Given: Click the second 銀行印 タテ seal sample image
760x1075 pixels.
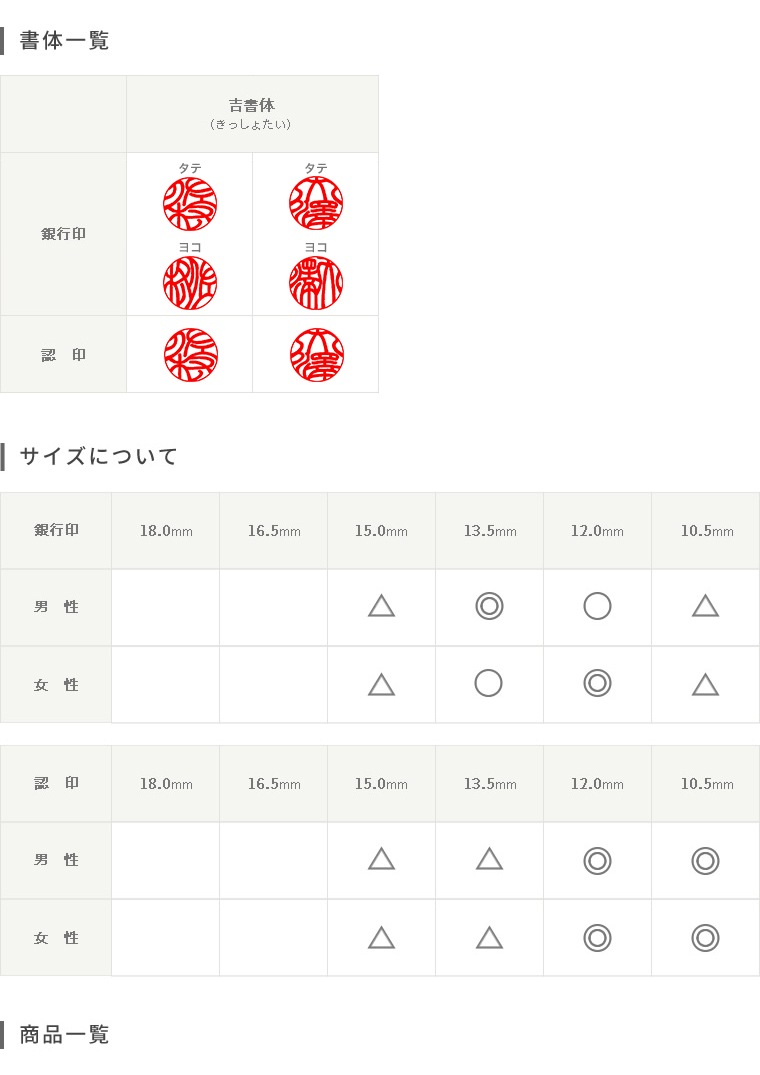Looking at the screenshot, I should (x=316, y=204).
